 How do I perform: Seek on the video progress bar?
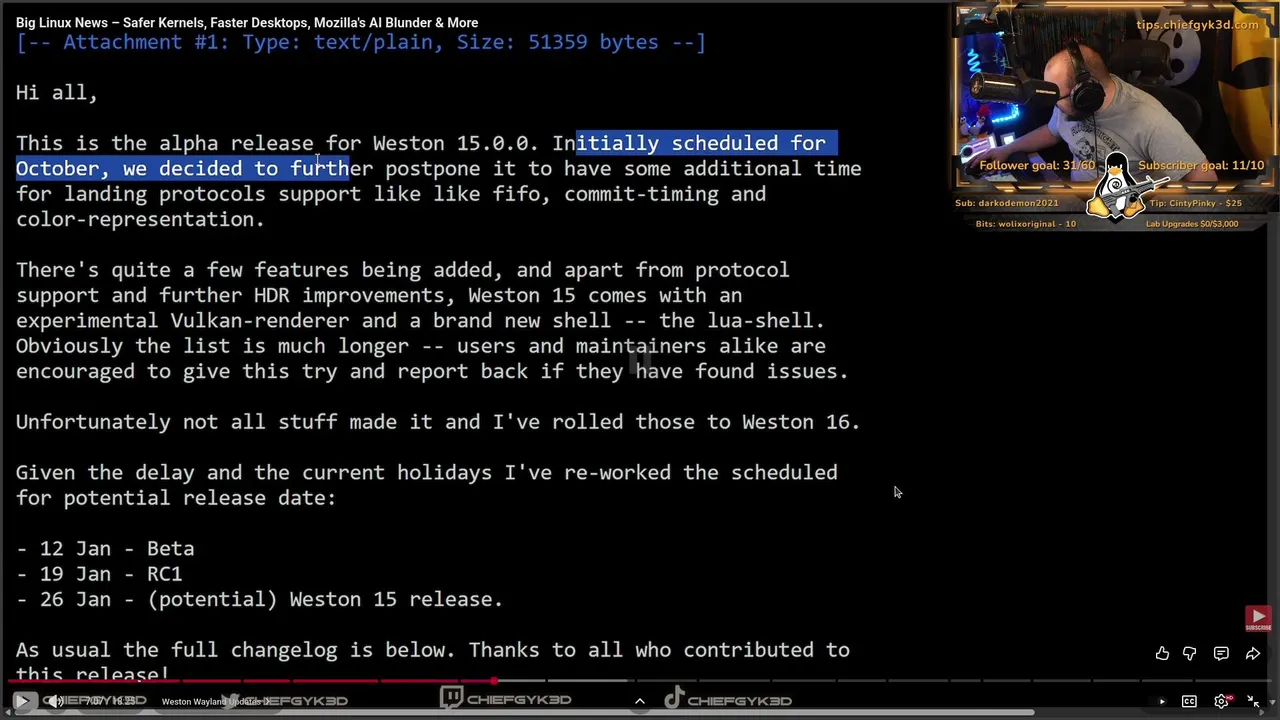[x=640, y=682]
